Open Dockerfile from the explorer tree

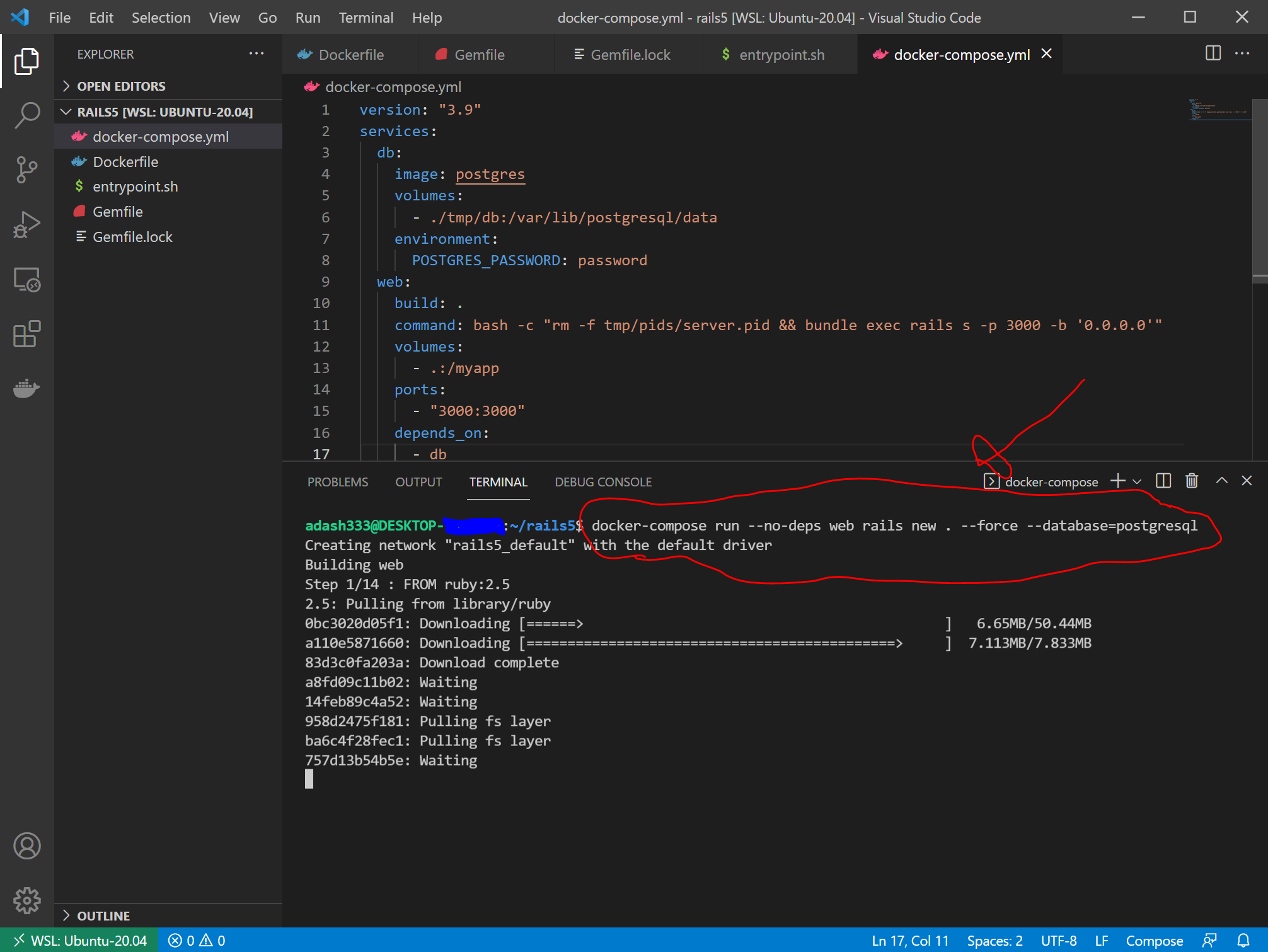168,162
